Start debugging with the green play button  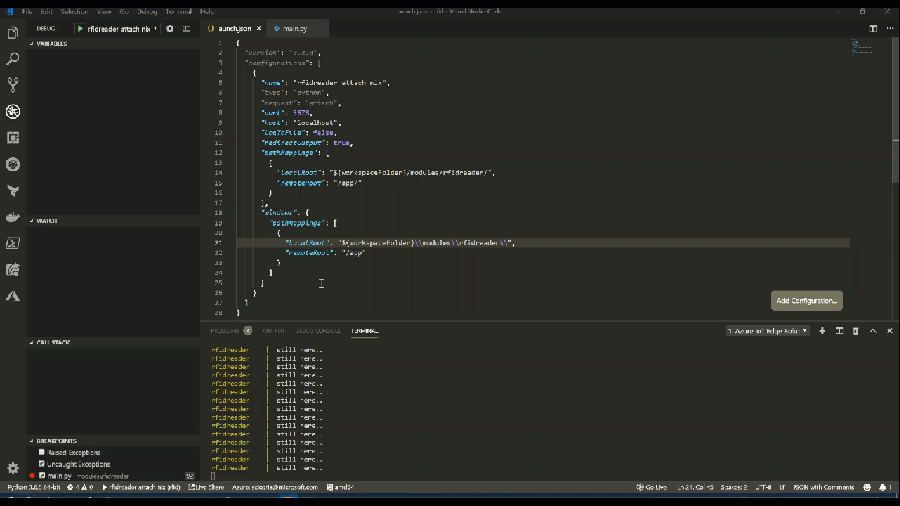[80, 28]
